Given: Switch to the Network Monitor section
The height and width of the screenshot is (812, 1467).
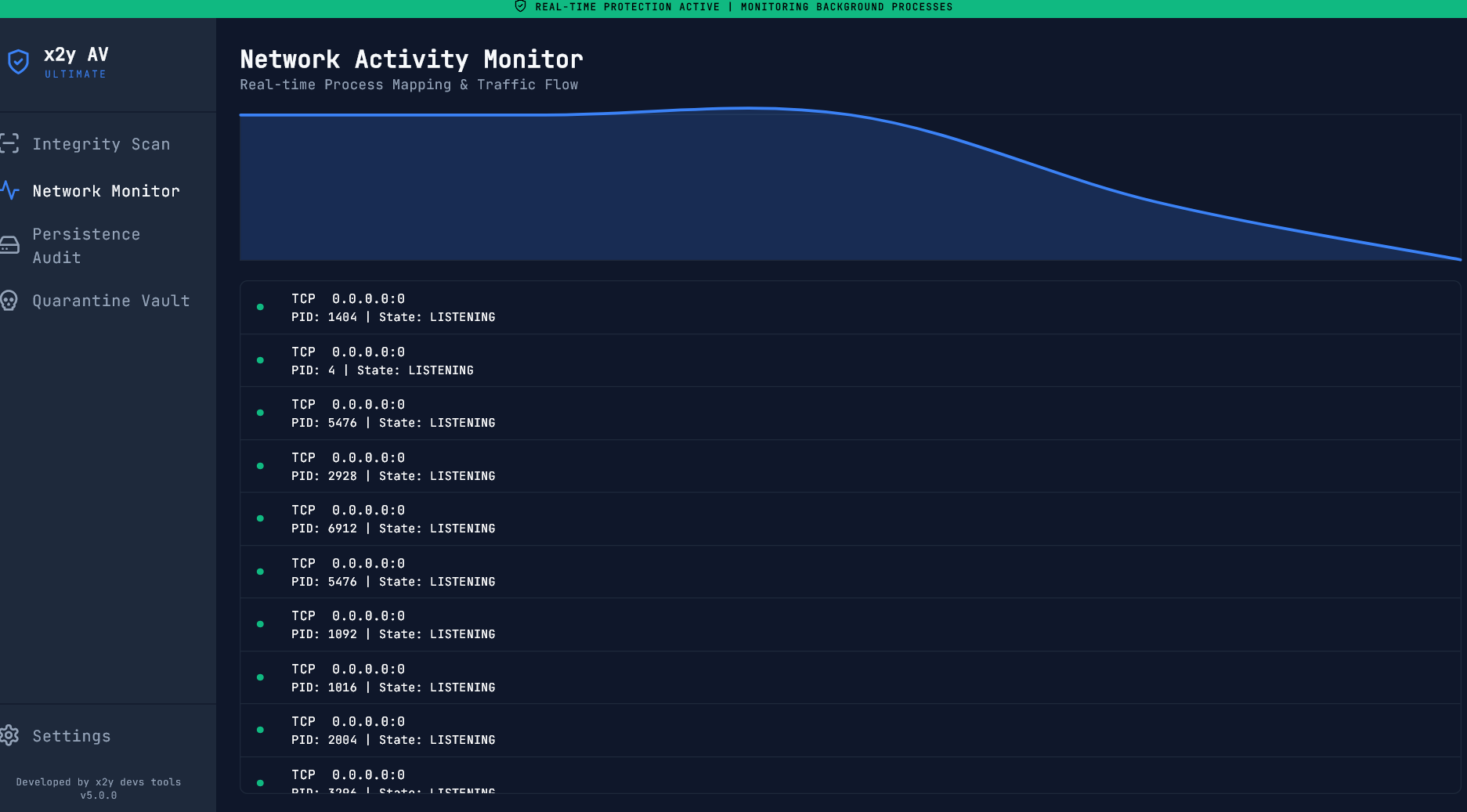Looking at the screenshot, I should (x=107, y=190).
